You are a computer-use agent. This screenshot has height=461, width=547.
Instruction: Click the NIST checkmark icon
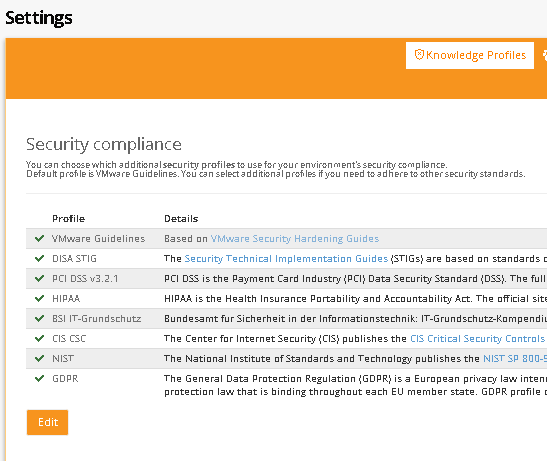point(39,358)
